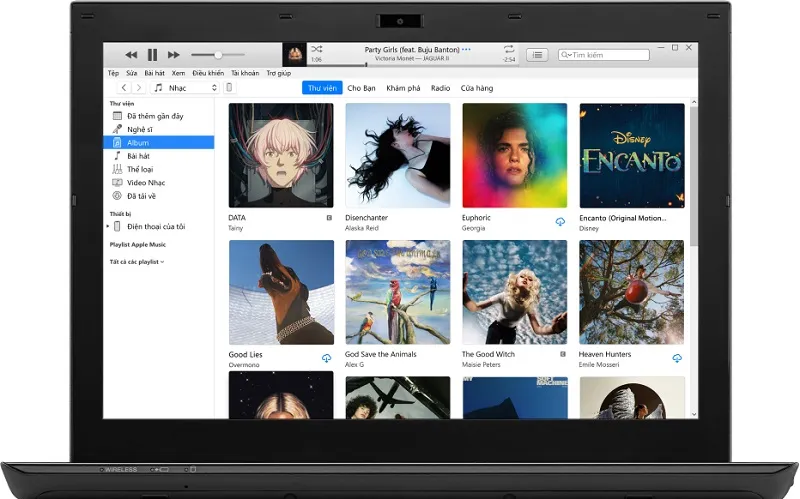This screenshot has height=499, width=800.
Task: Skip to next track button
Action: tap(173, 55)
